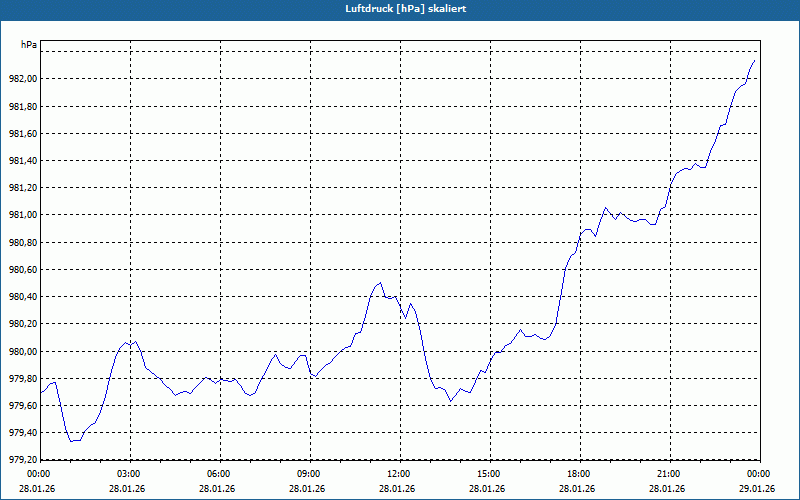
Task: Click the 980,00 y-axis label
Action: pyautogui.click(x=23, y=351)
